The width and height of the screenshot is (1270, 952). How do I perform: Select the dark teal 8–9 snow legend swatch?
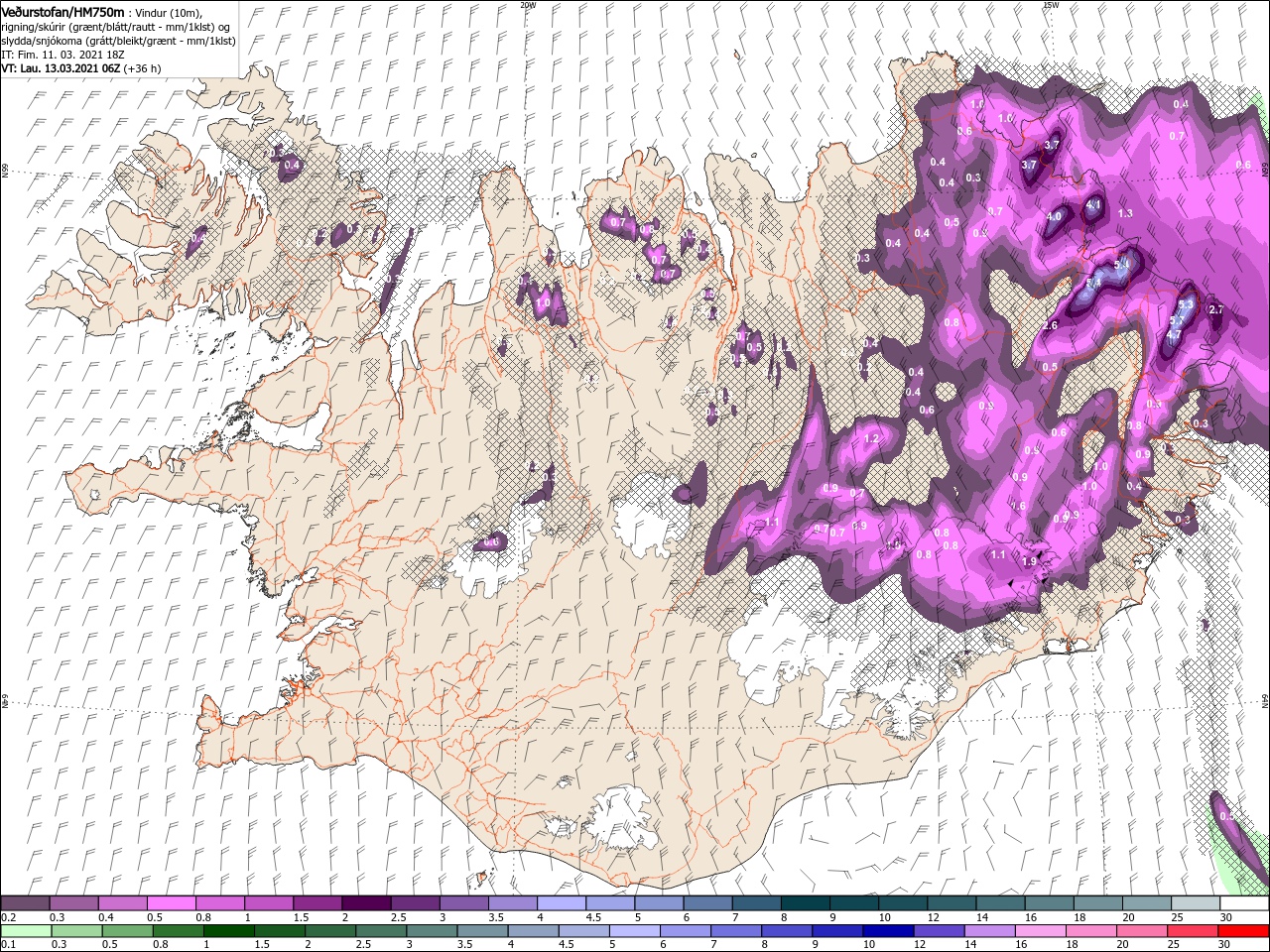click(x=805, y=903)
